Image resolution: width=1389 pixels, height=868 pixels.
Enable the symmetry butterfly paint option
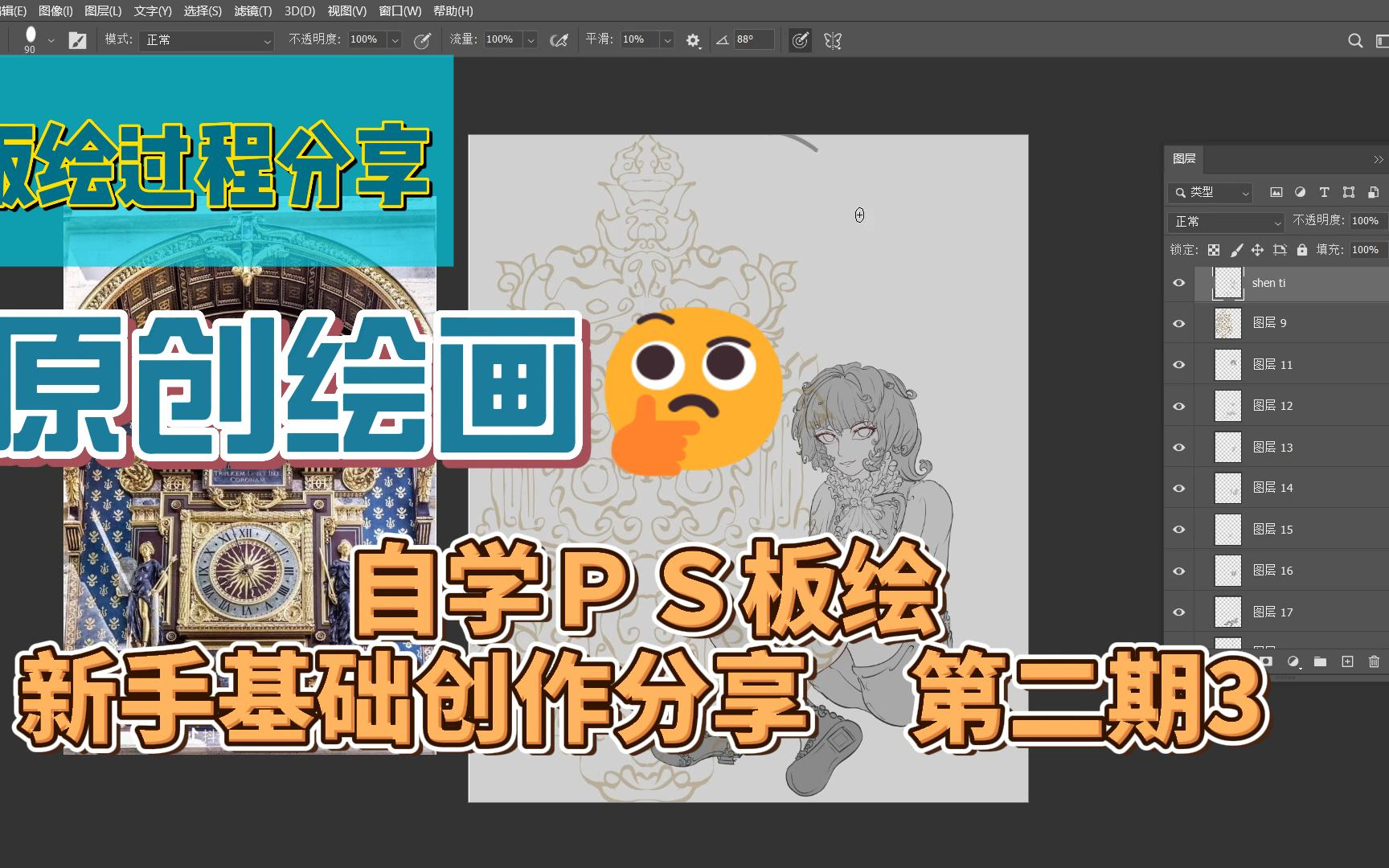[833, 40]
